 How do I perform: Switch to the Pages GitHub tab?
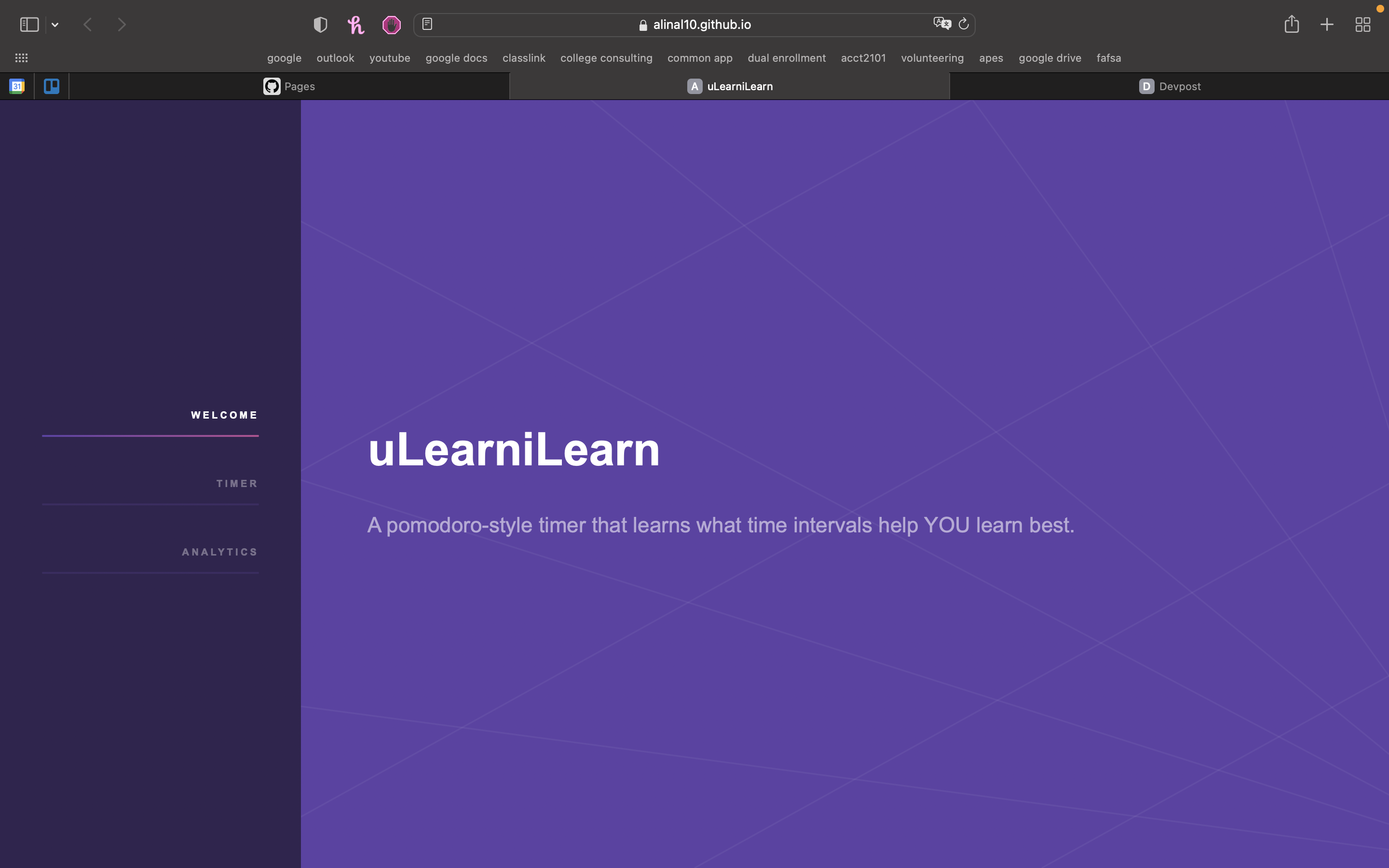[289, 86]
